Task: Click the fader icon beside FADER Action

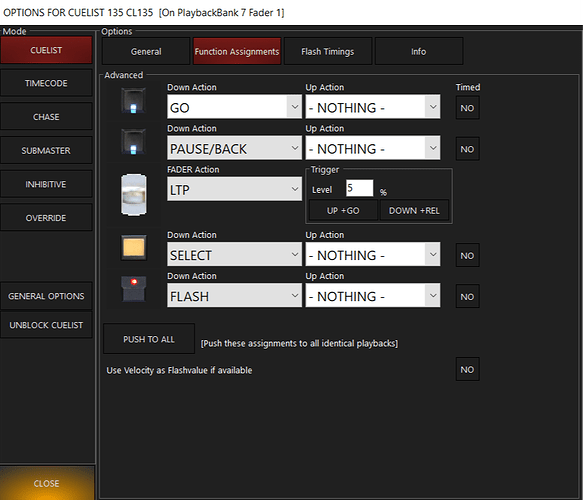Action: pos(133,195)
